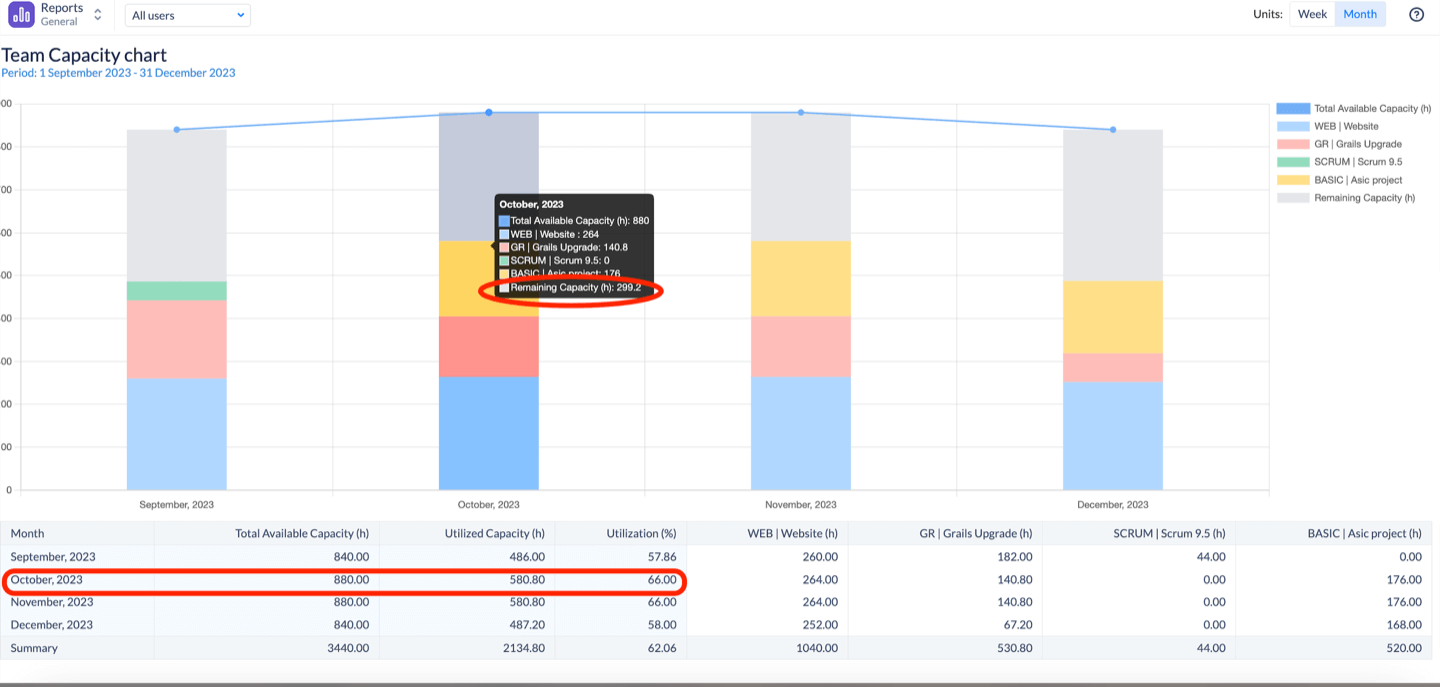Expand the Reports General switcher arrows
This screenshot has width=1440, height=687.
pyautogui.click(x=98, y=15)
